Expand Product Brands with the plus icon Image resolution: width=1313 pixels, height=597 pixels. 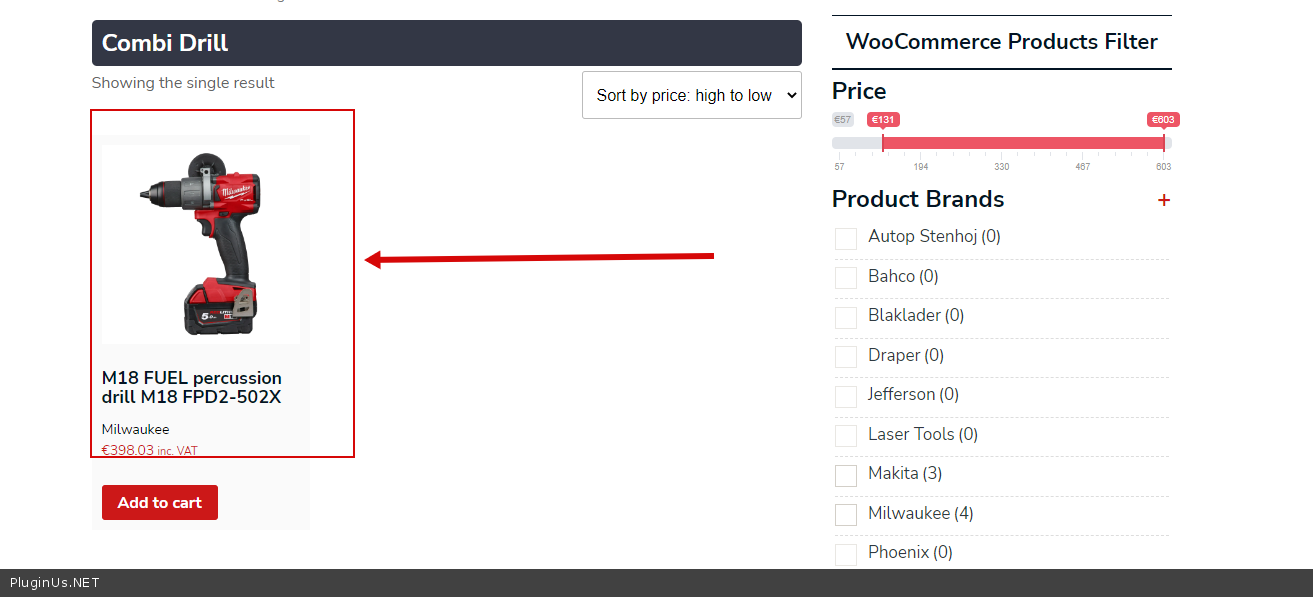click(x=1163, y=200)
